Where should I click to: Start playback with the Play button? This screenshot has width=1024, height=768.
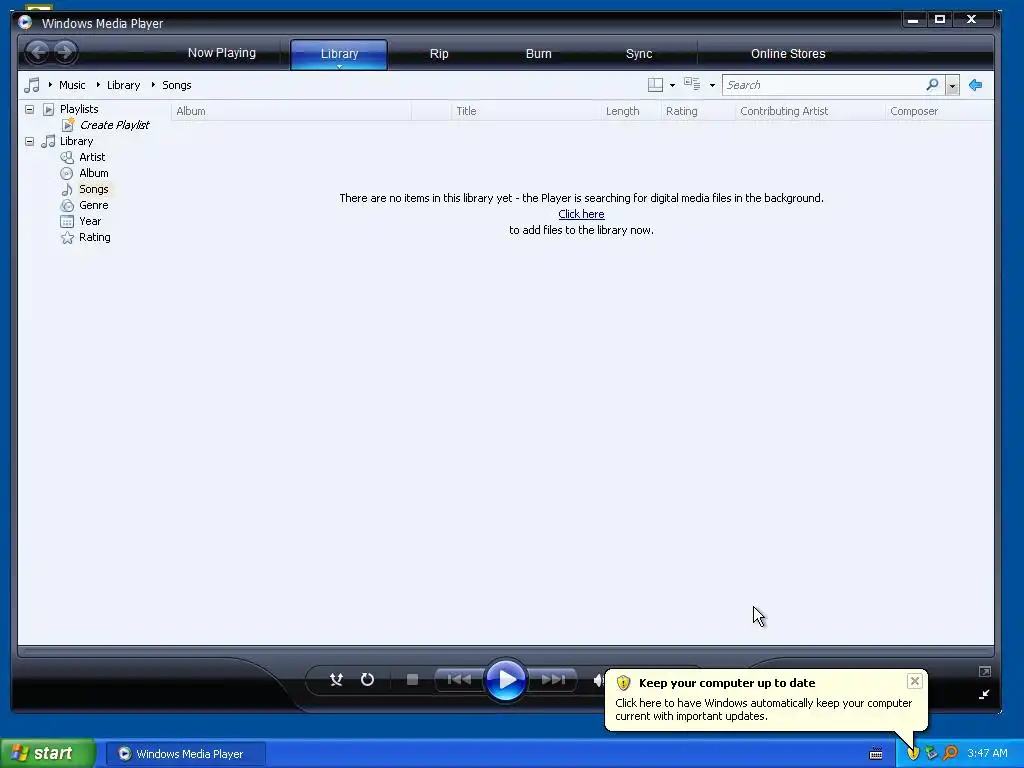(506, 680)
